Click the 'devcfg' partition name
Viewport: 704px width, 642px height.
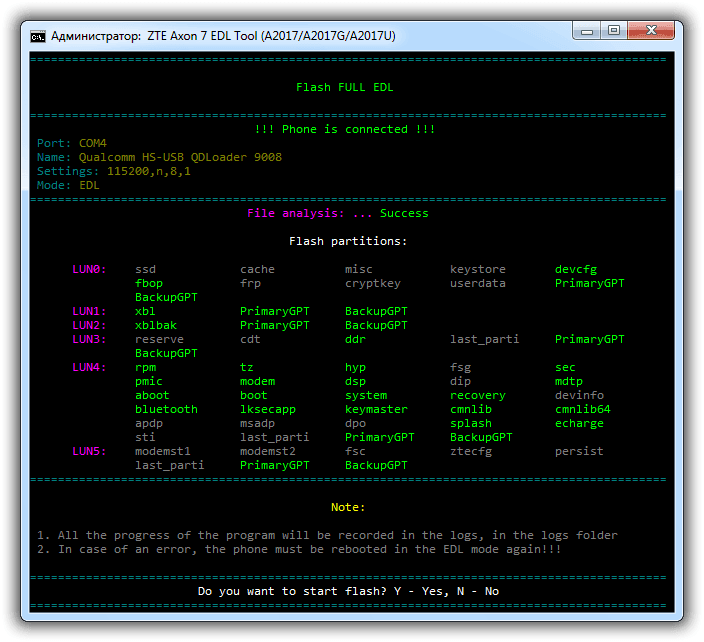tap(576, 269)
